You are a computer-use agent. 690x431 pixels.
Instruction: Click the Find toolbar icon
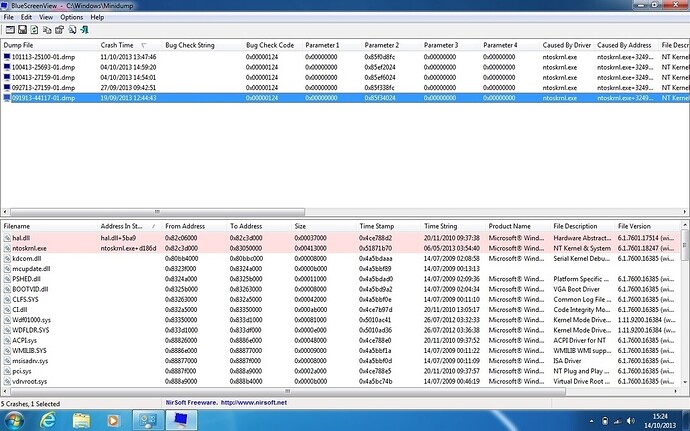point(72,30)
